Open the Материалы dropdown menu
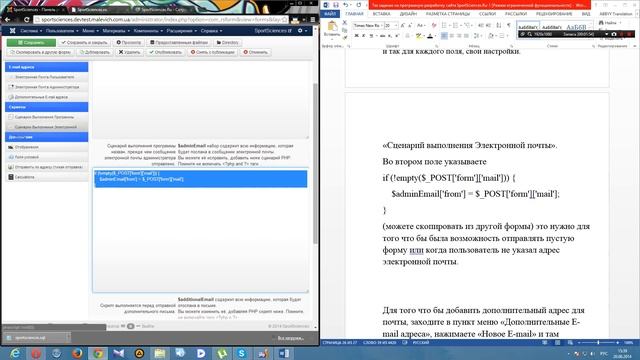Screen dimensions: 640x360 point(116,31)
